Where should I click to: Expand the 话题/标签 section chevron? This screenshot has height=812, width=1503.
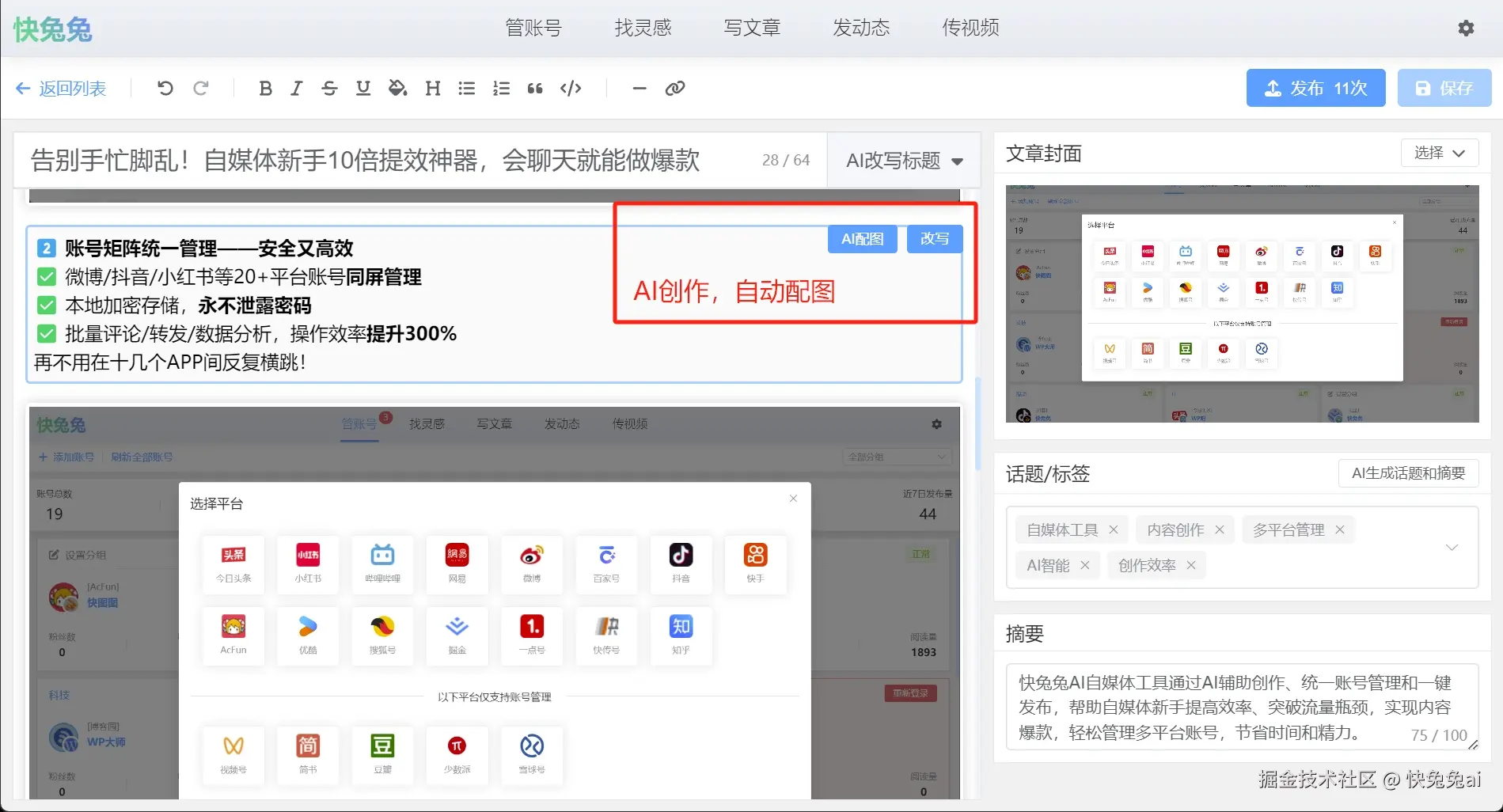(1452, 547)
